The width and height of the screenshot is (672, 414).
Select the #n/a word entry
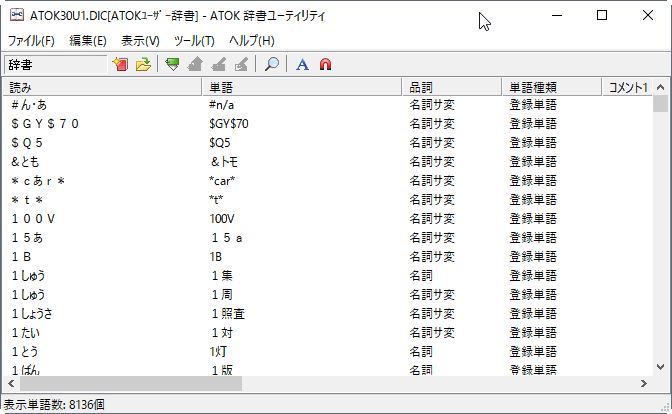pos(221,105)
